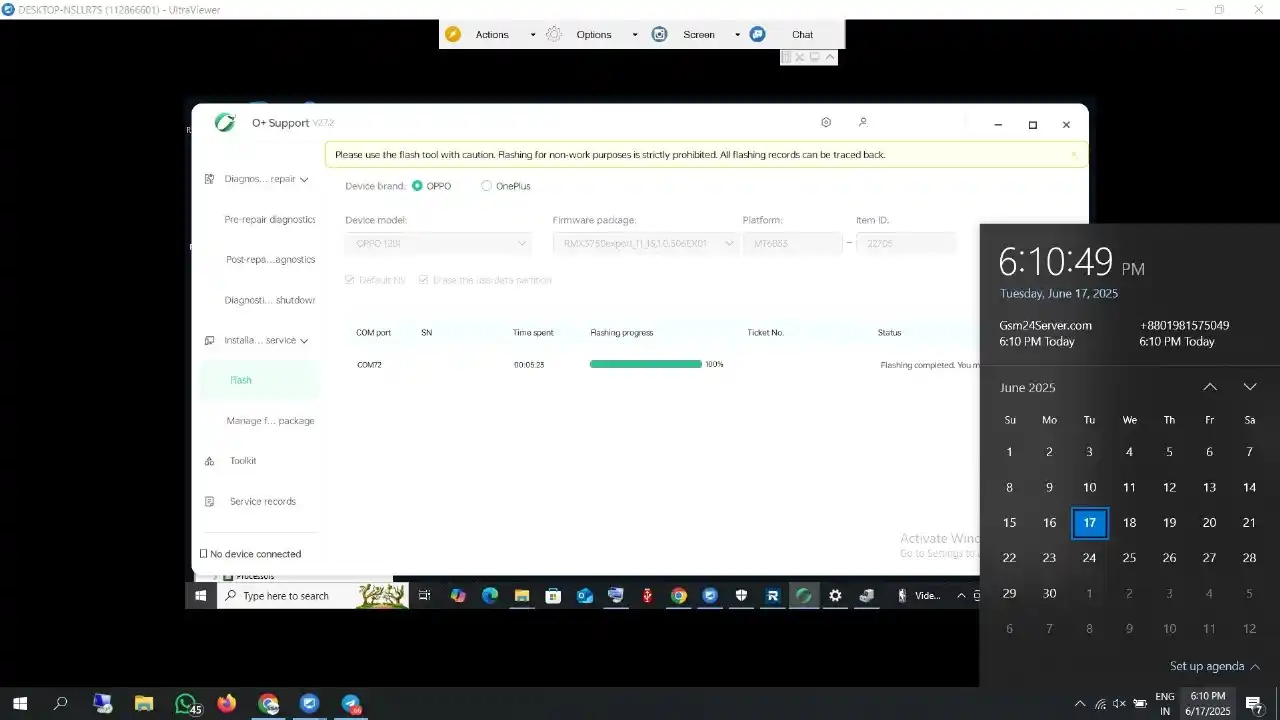Collapse the Installa... service section
The width and height of the screenshot is (1280, 720).
coord(258,340)
